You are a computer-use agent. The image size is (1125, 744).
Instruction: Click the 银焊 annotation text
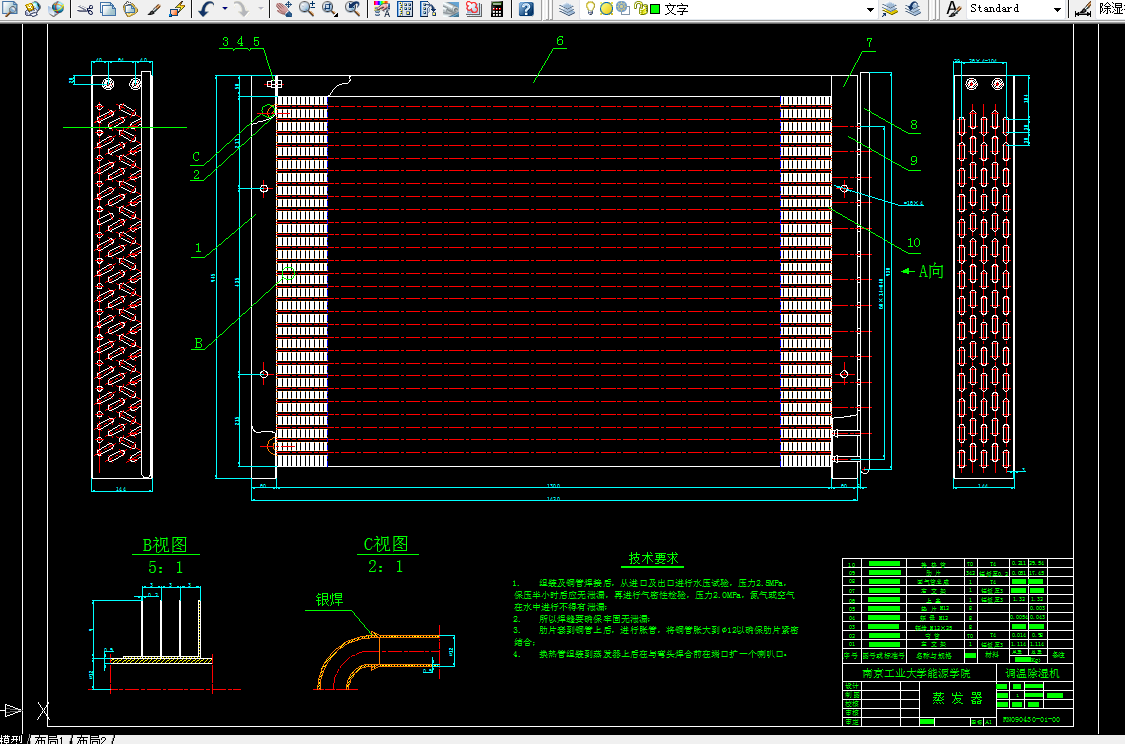[329, 599]
